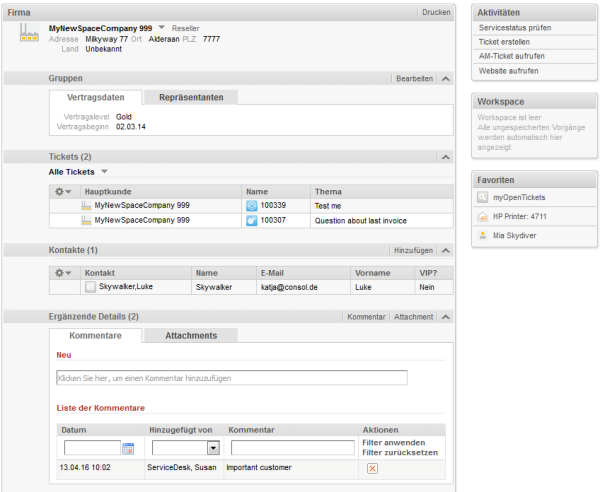The height and width of the screenshot is (492, 600).
Task: Open myOpenTickets favorite search
Action: (518, 197)
